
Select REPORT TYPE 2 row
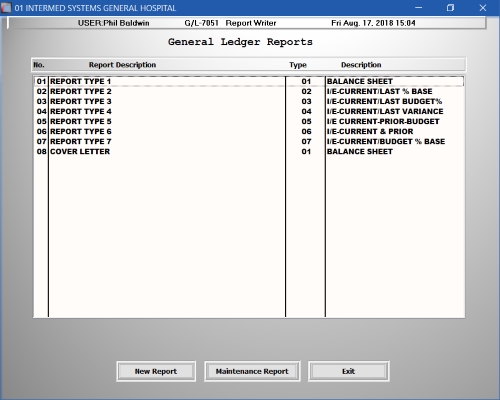tap(249, 91)
